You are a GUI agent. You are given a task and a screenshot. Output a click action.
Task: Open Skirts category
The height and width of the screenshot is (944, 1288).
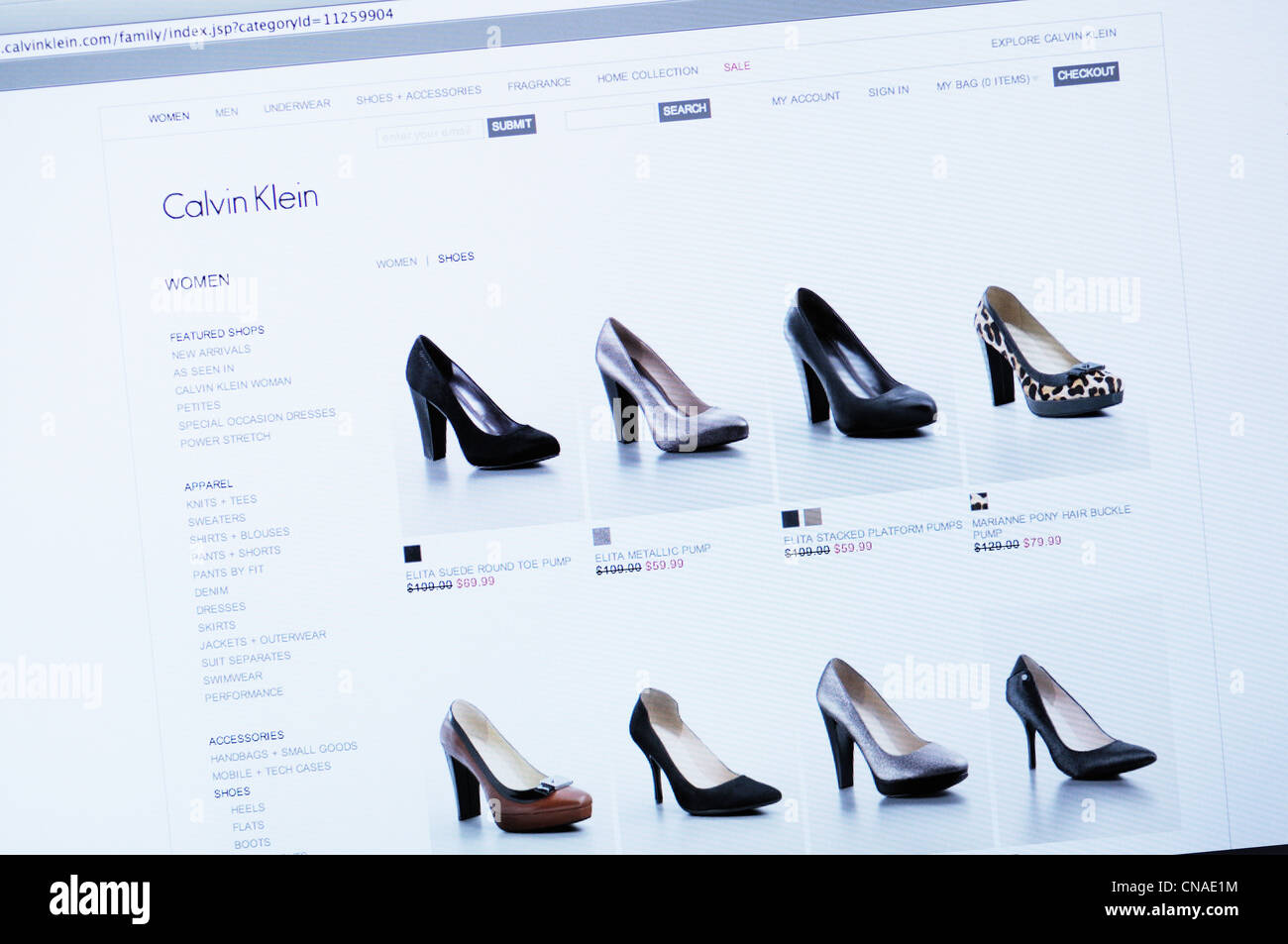pos(216,626)
